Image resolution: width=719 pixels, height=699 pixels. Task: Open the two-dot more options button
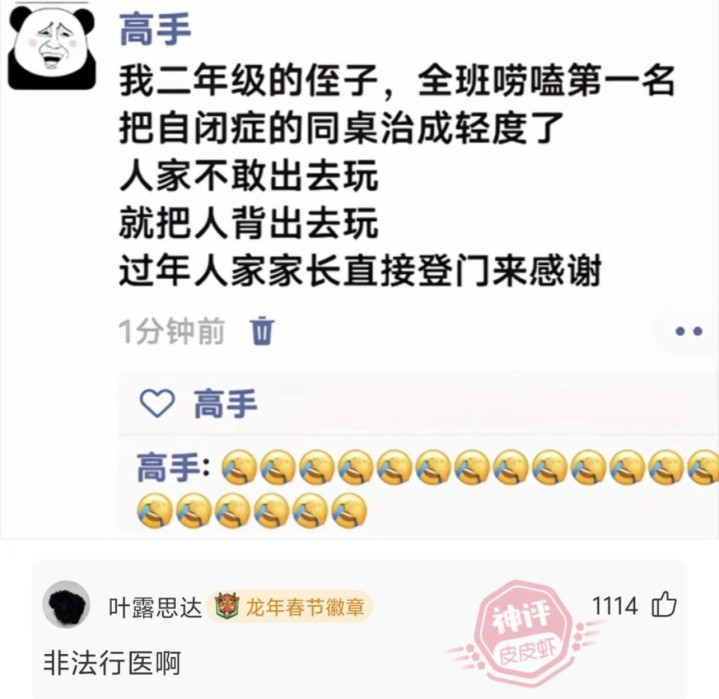pos(689,331)
